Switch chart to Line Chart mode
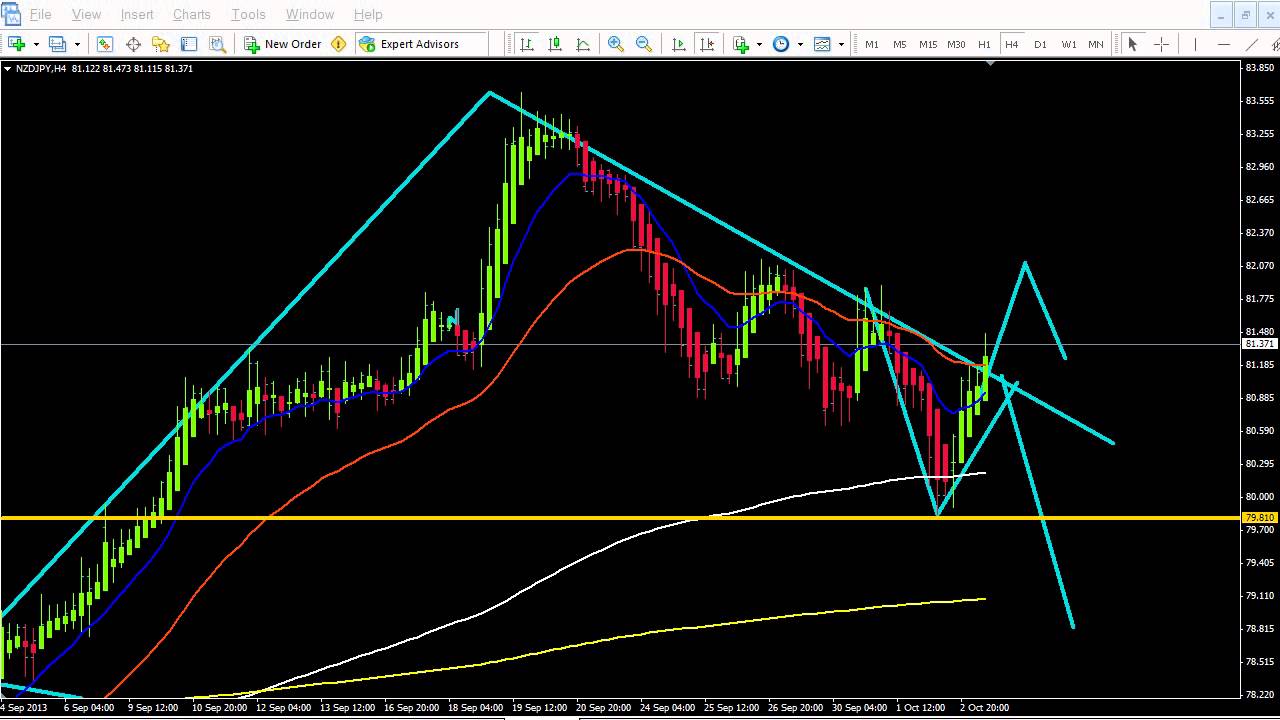The image size is (1280, 720). (583, 44)
